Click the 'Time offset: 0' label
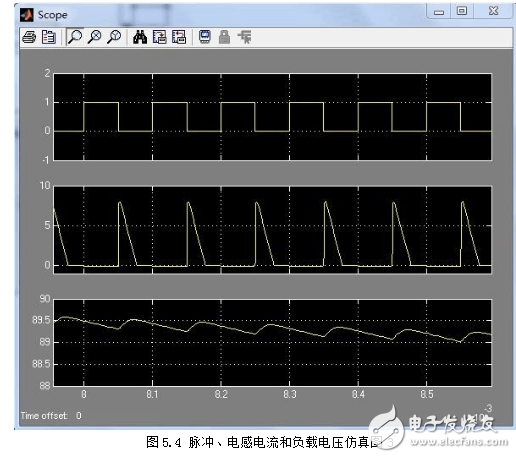516x458 pixels. click(51, 416)
